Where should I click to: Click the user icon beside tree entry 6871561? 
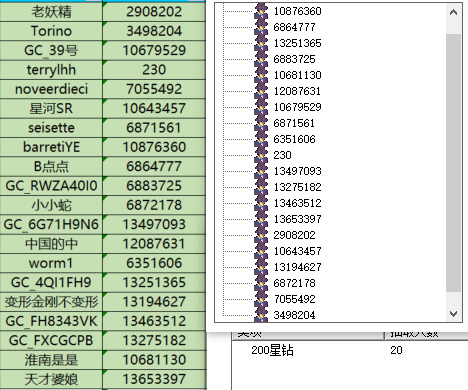tap(261, 123)
